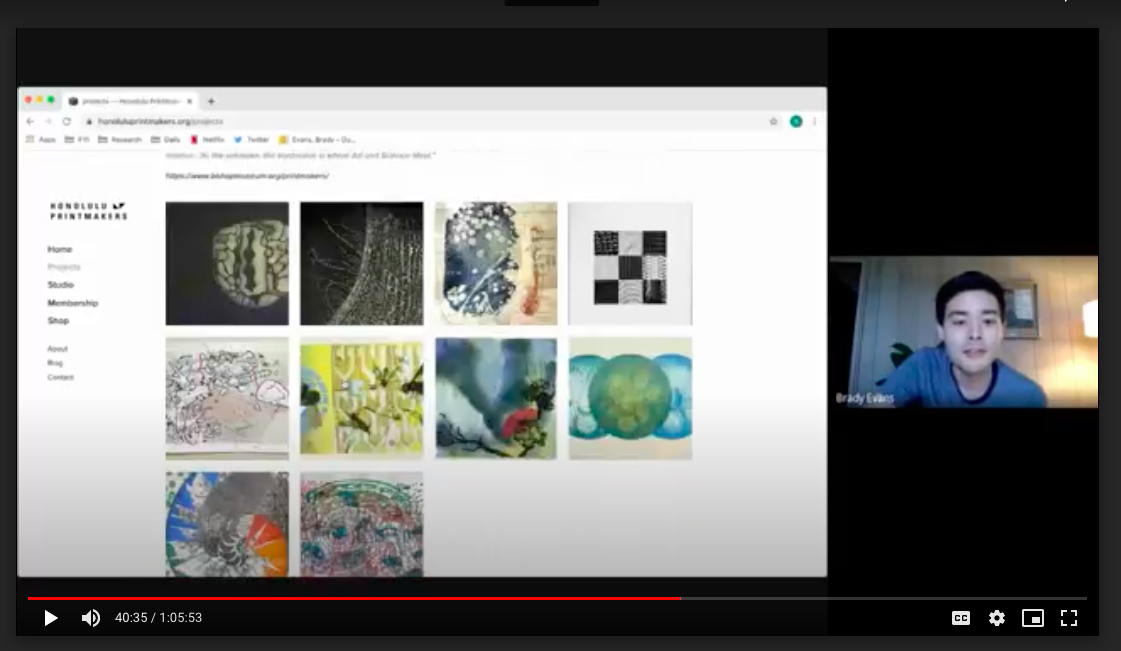Enter fullscreen mode
This screenshot has width=1121, height=651.
(1069, 618)
